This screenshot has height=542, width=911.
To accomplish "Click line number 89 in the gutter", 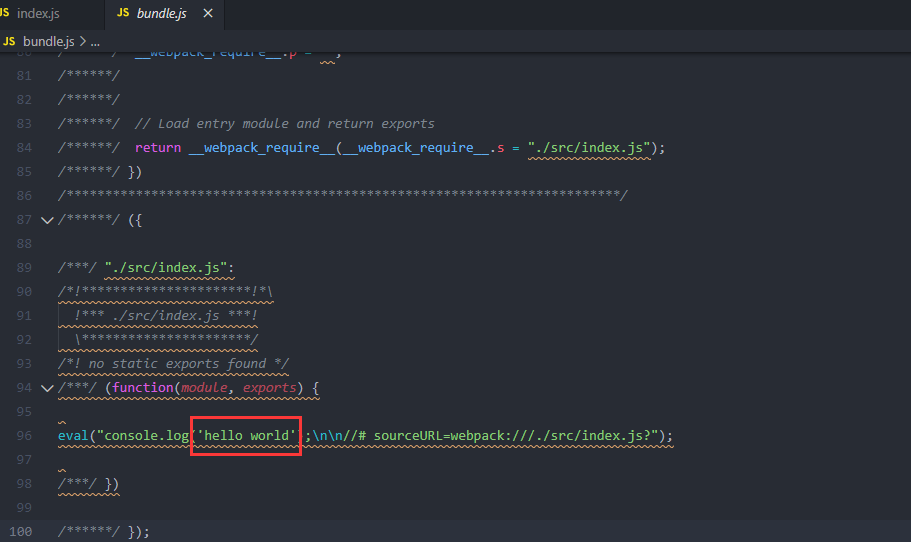I will 24,268.
